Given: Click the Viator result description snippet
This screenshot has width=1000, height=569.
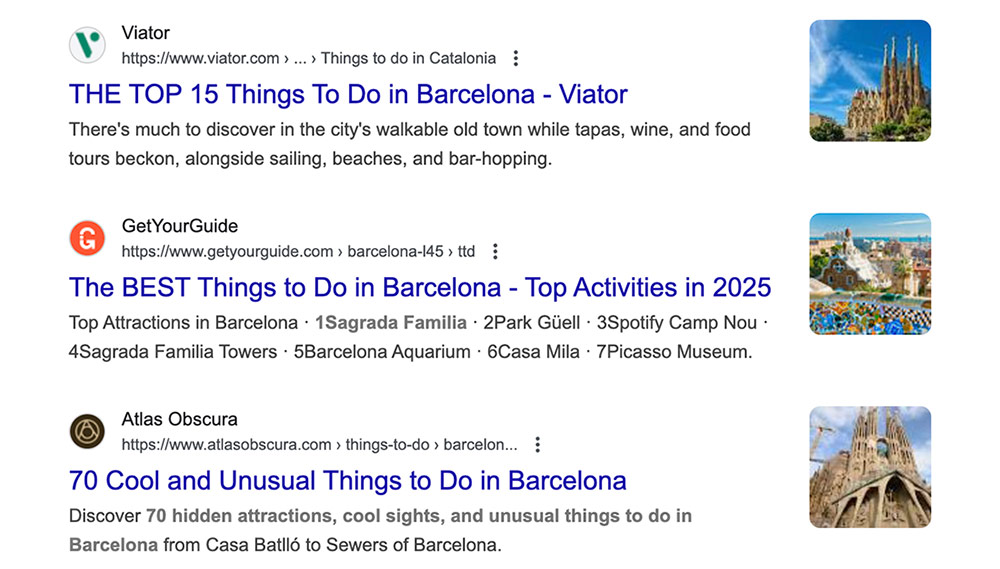Looking at the screenshot, I should [x=409, y=144].
